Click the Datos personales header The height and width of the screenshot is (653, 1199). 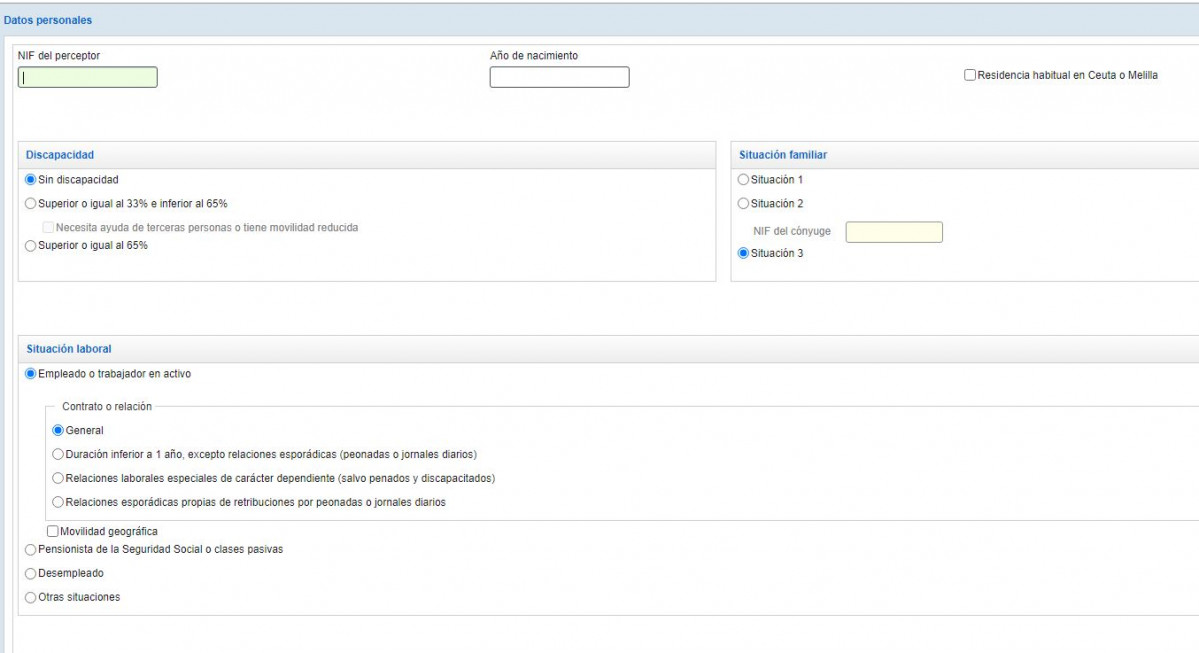point(47,20)
